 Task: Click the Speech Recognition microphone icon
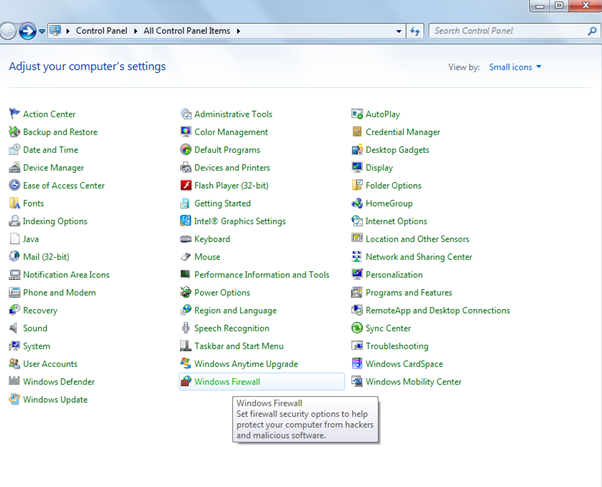pos(186,328)
